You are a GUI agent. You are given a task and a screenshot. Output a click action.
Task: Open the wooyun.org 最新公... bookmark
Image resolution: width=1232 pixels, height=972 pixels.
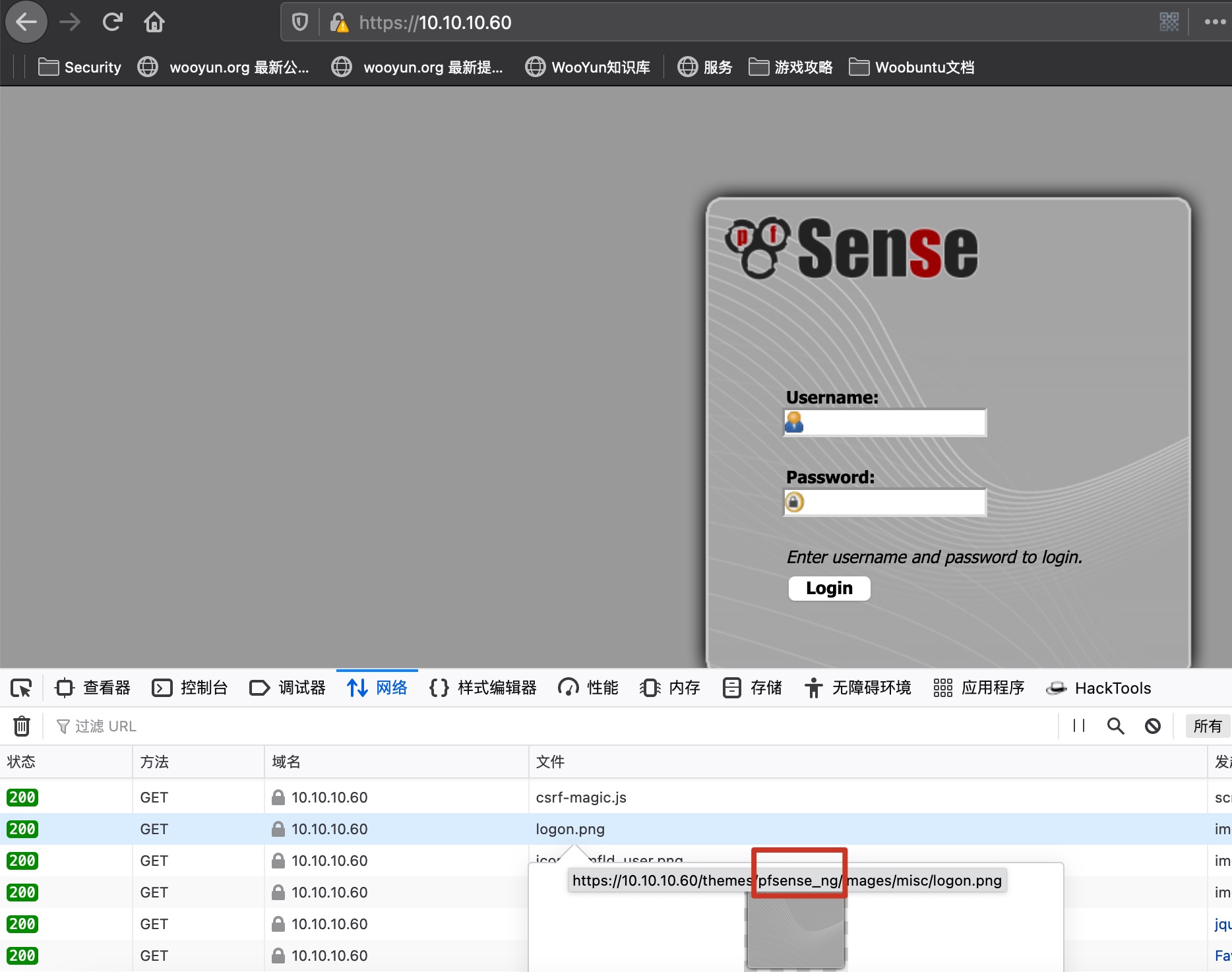(224, 67)
